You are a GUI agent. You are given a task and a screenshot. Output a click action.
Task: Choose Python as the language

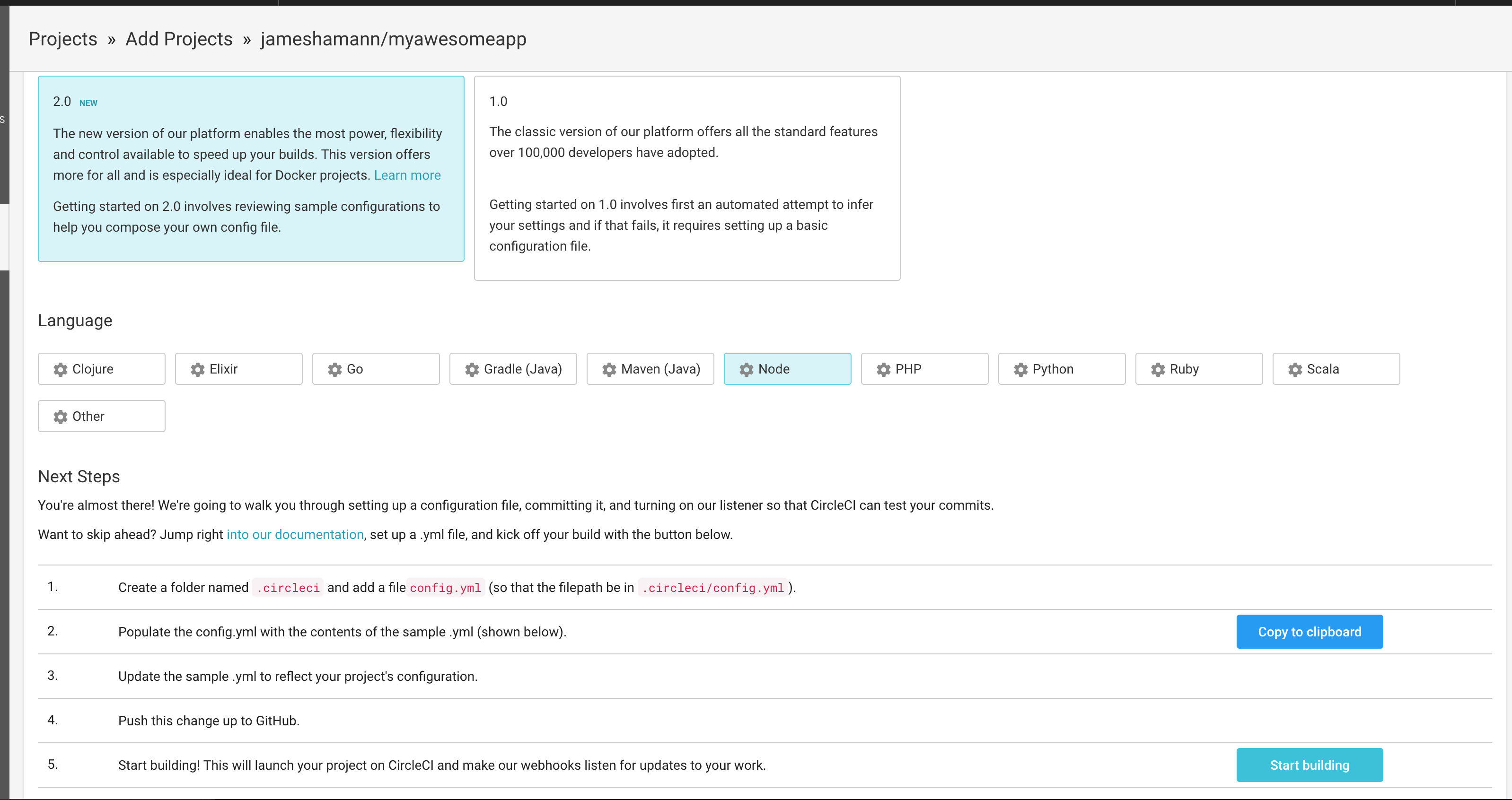[x=1063, y=369]
